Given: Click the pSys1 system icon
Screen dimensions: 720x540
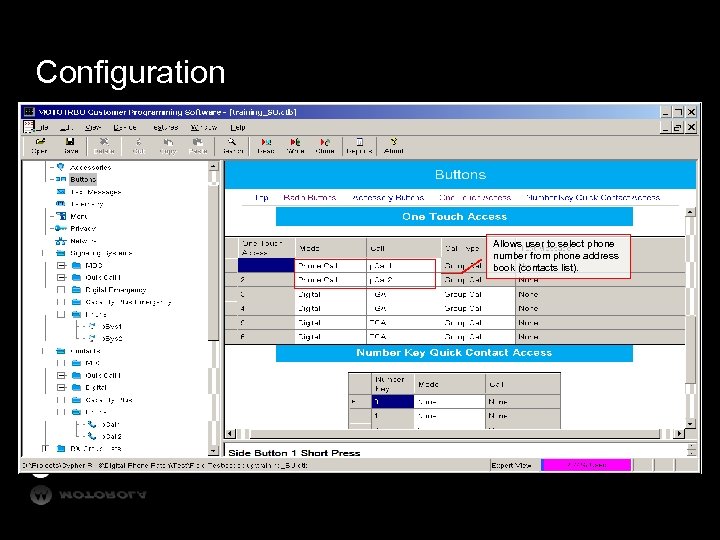Looking at the screenshot, I should [x=92, y=326].
